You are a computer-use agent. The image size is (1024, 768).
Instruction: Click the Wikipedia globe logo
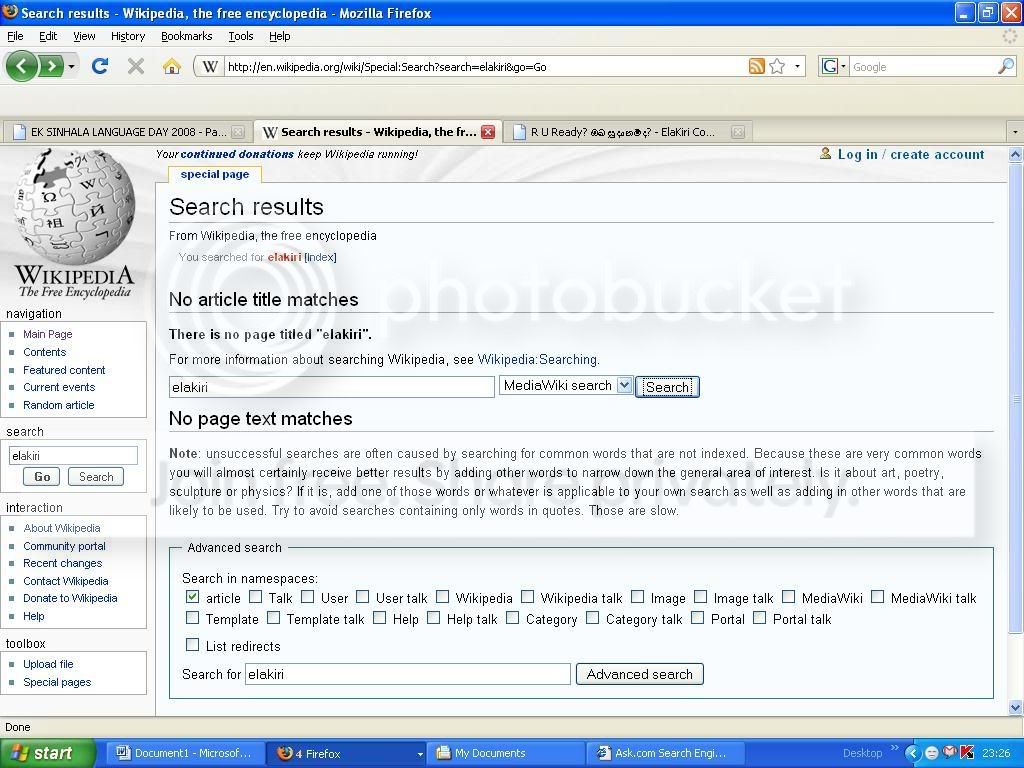click(75, 208)
